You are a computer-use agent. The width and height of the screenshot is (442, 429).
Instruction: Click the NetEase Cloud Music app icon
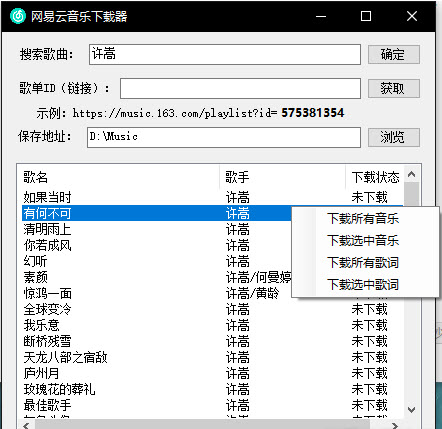(x=18, y=16)
